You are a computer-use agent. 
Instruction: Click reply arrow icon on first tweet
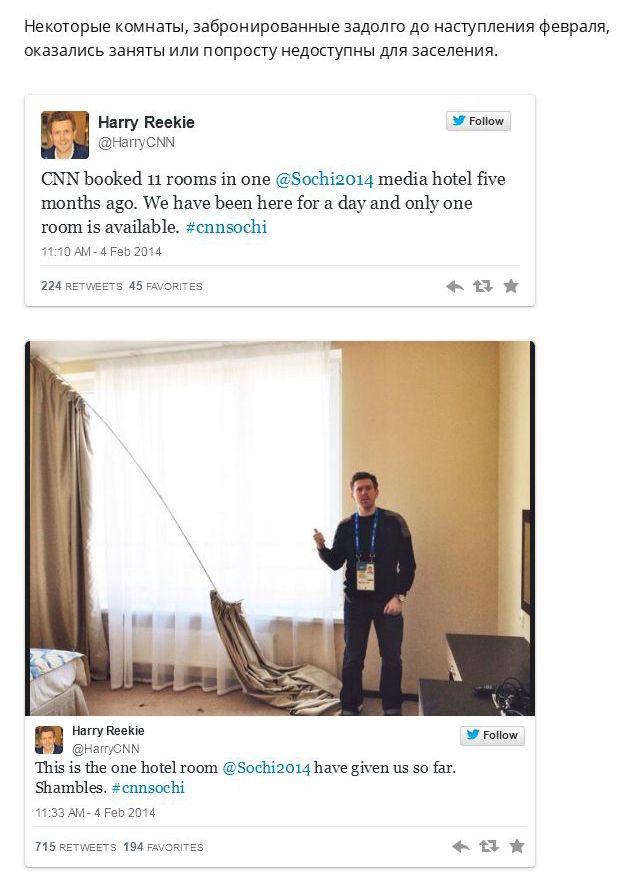tap(454, 287)
